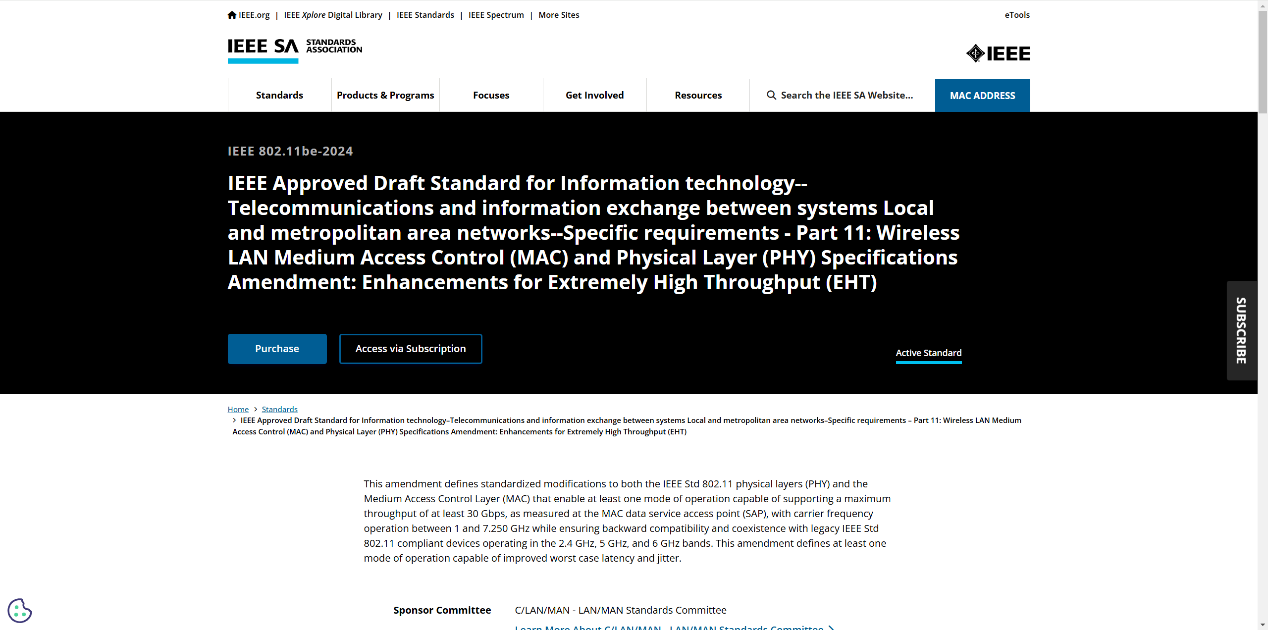
Task: Open the Resources menu
Action: (x=698, y=95)
